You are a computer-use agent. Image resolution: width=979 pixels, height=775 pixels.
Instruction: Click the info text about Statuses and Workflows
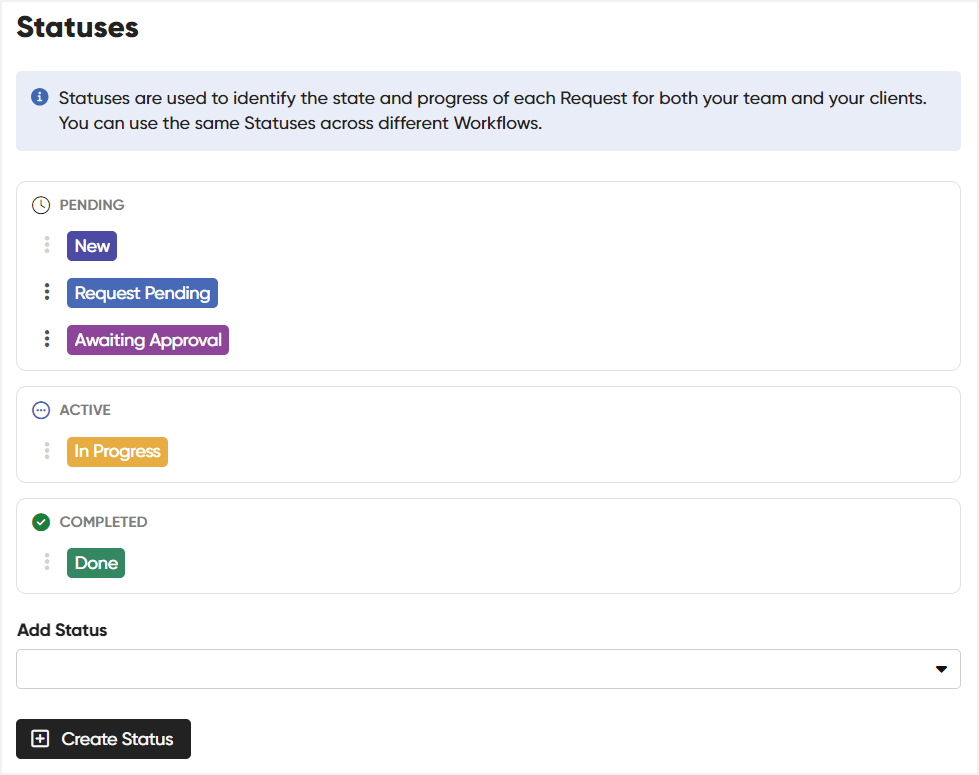493,111
